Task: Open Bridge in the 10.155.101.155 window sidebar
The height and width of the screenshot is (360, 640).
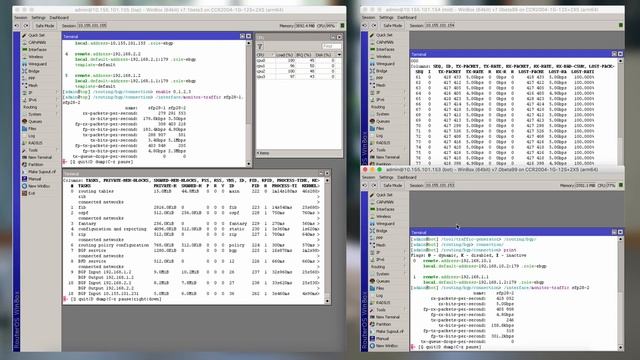Action: tap(33, 71)
